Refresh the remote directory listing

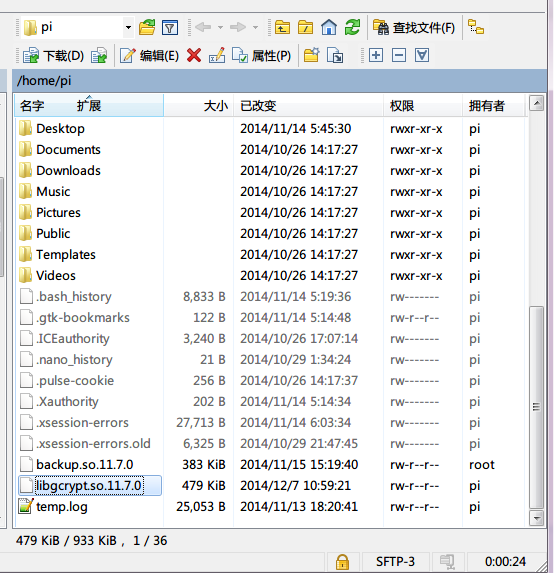(352, 27)
